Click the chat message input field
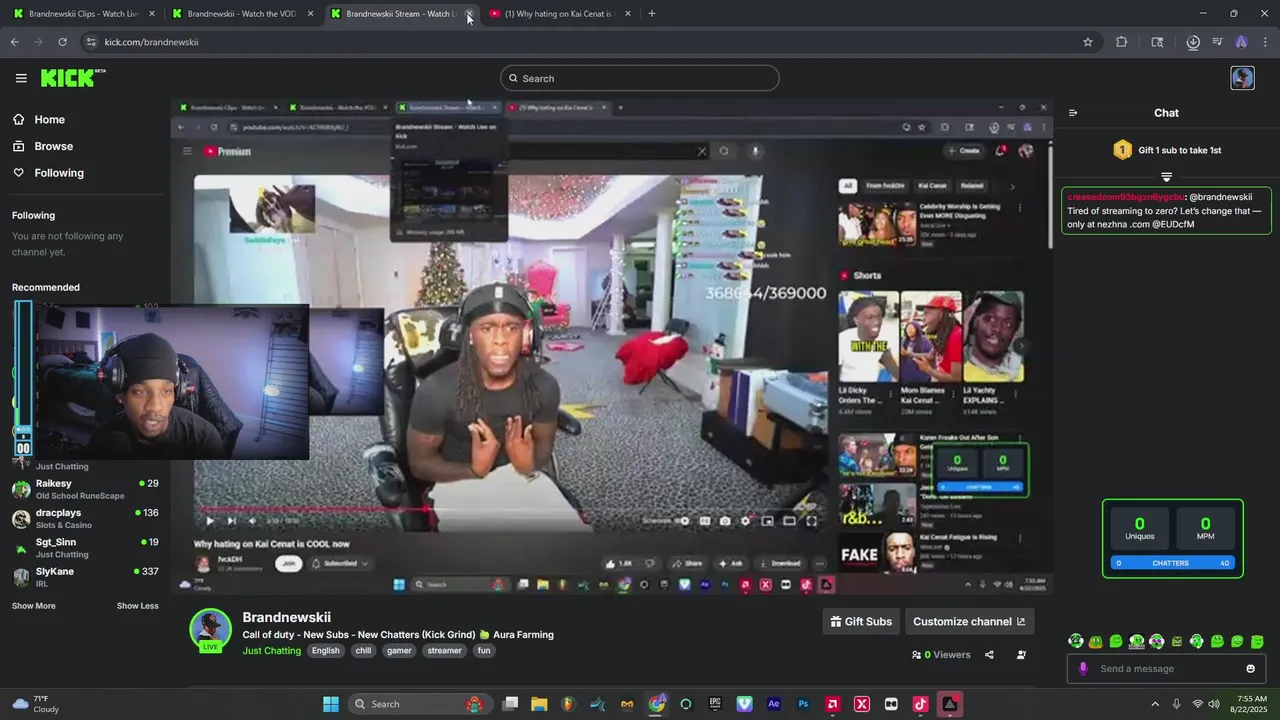1280x720 pixels. (x=1166, y=669)
